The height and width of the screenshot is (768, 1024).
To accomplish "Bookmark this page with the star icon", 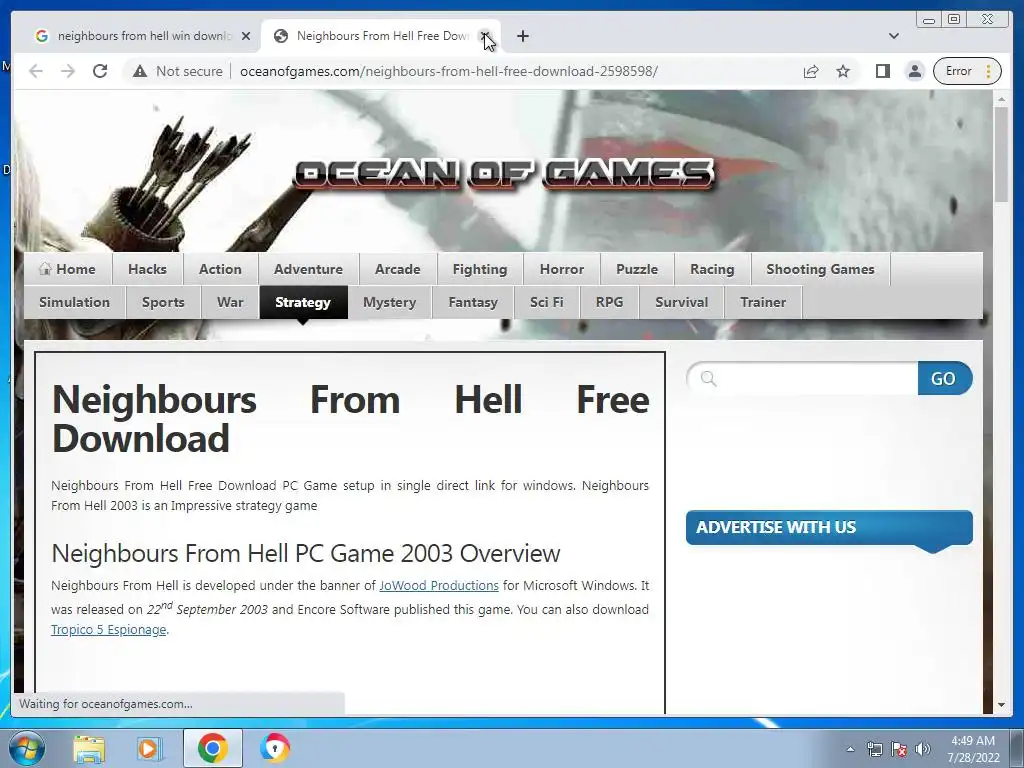I will pyautogui.click(x=843, y=71).
